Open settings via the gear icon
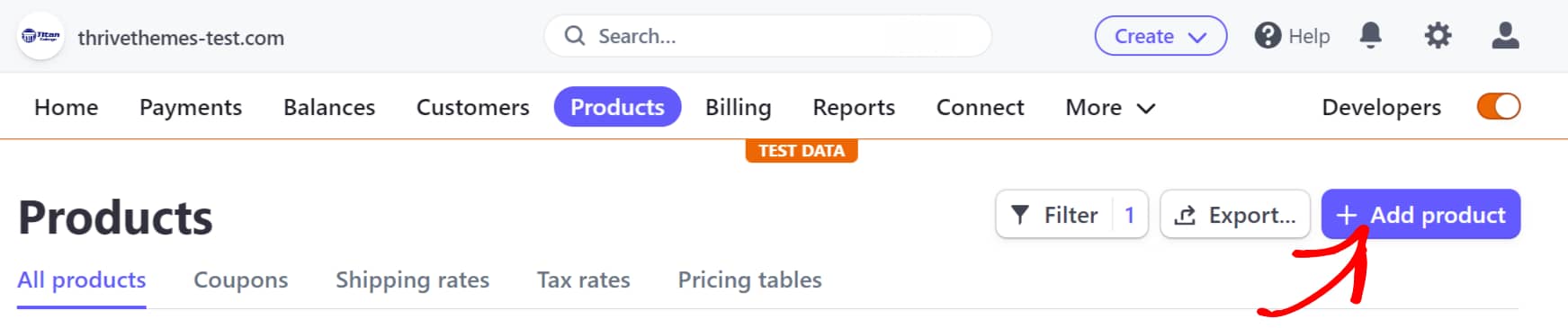1568x328 pixels. [1438, 36]
